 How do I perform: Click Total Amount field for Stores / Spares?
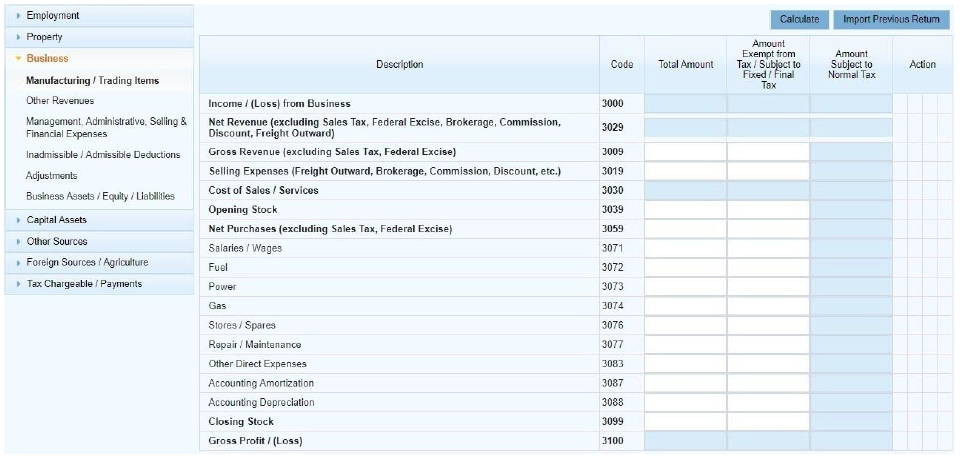point(685,325)
